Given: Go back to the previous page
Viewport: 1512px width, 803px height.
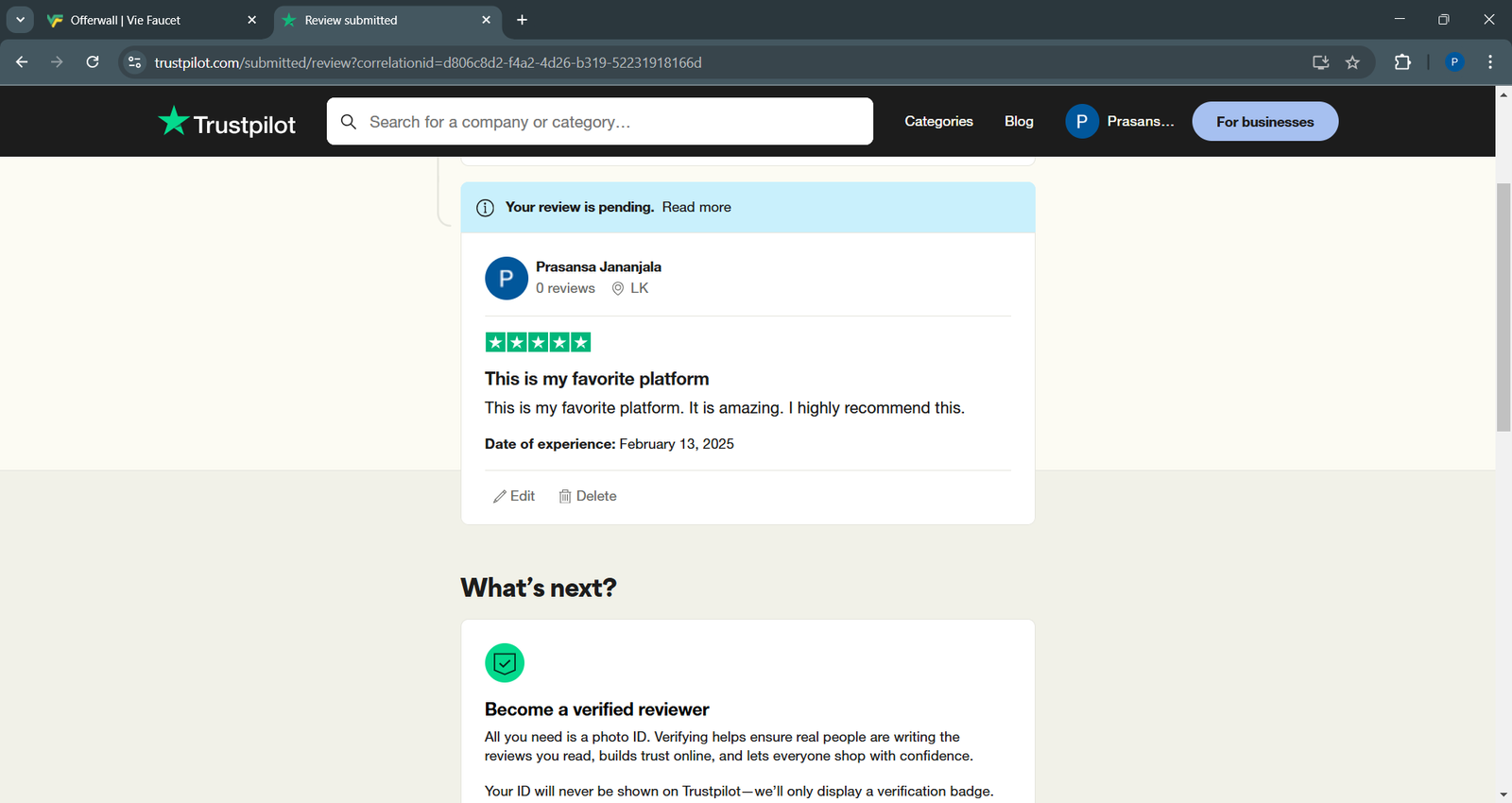Looking at the screenshot, I should coord(22,62).
